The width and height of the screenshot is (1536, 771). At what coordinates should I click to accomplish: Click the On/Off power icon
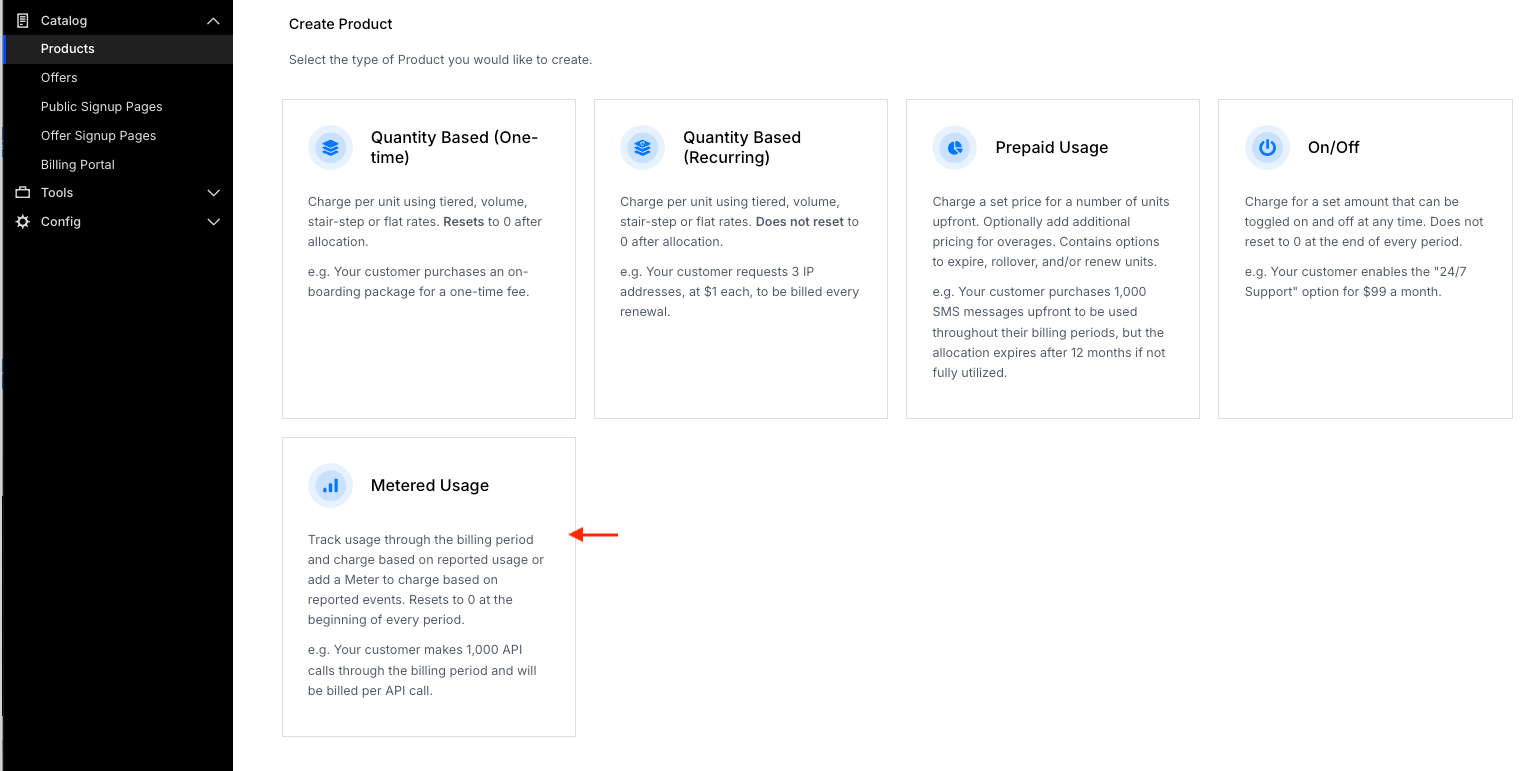(x=1267, y=147)
